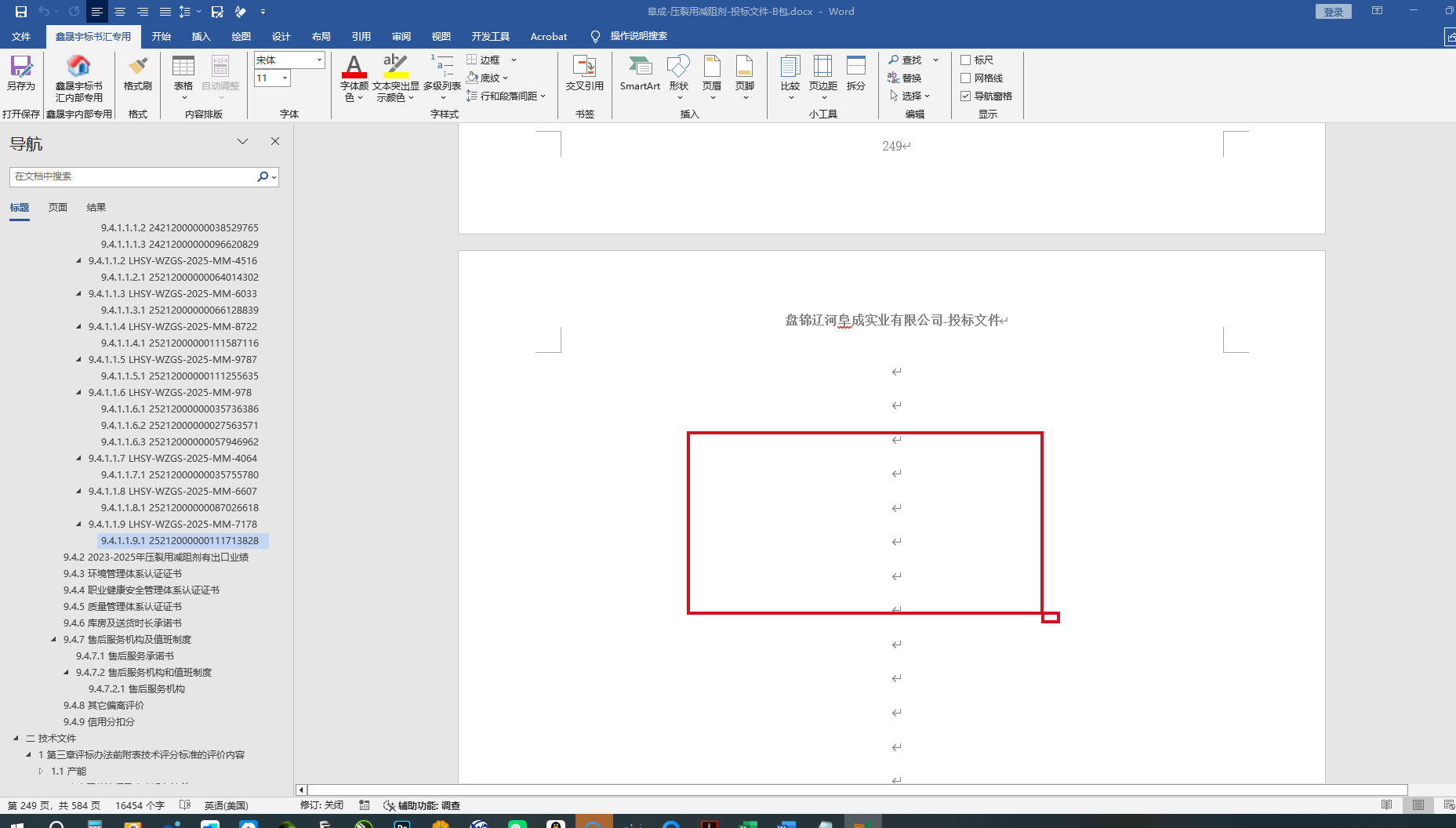The height and width of the screenshot is (828, 1456).
Task: Open the 选择 selection menu
Action: 910,96
